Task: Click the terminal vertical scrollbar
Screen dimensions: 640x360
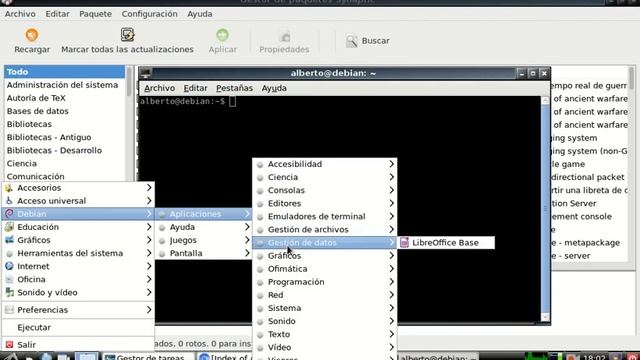Action: 545,208
